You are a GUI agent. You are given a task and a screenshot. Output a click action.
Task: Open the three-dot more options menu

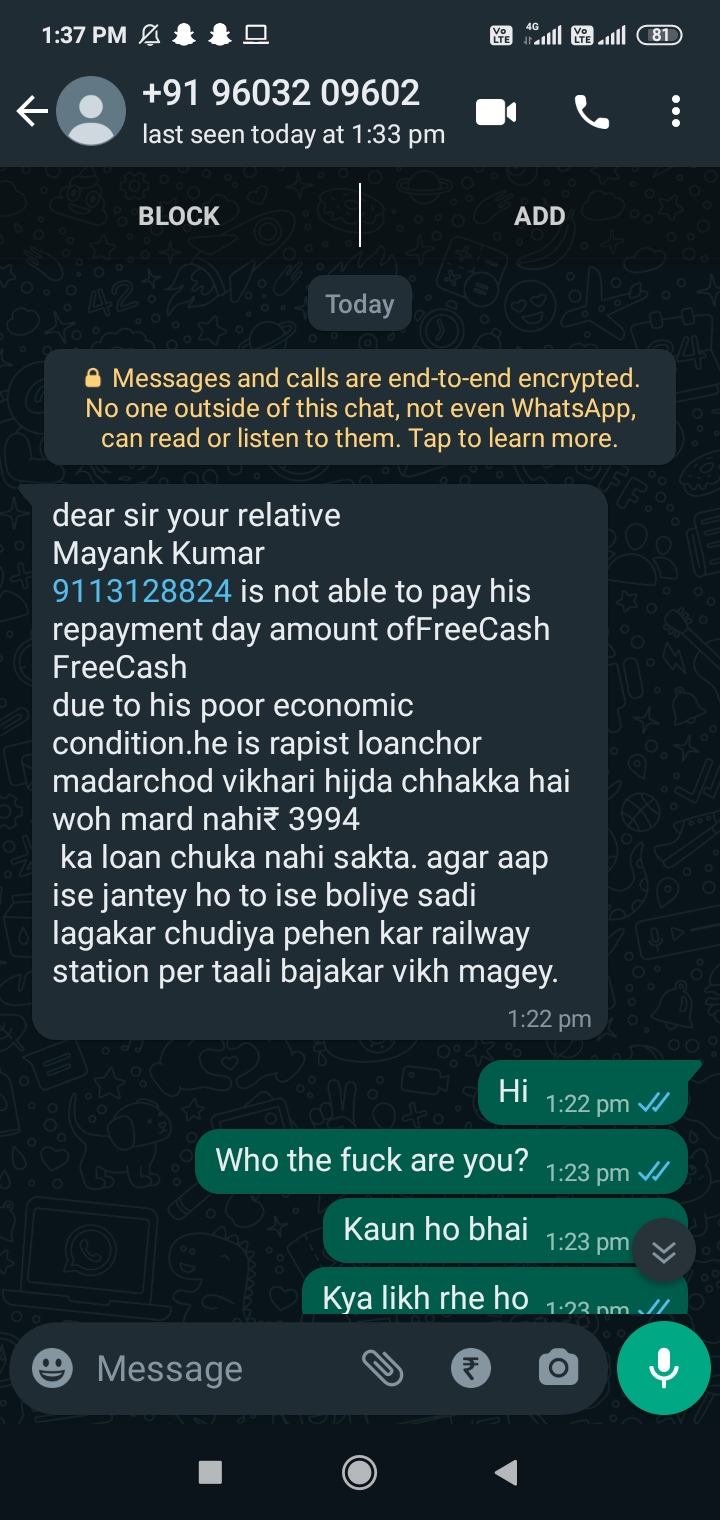pyautogui.click(x=676, y=112)
